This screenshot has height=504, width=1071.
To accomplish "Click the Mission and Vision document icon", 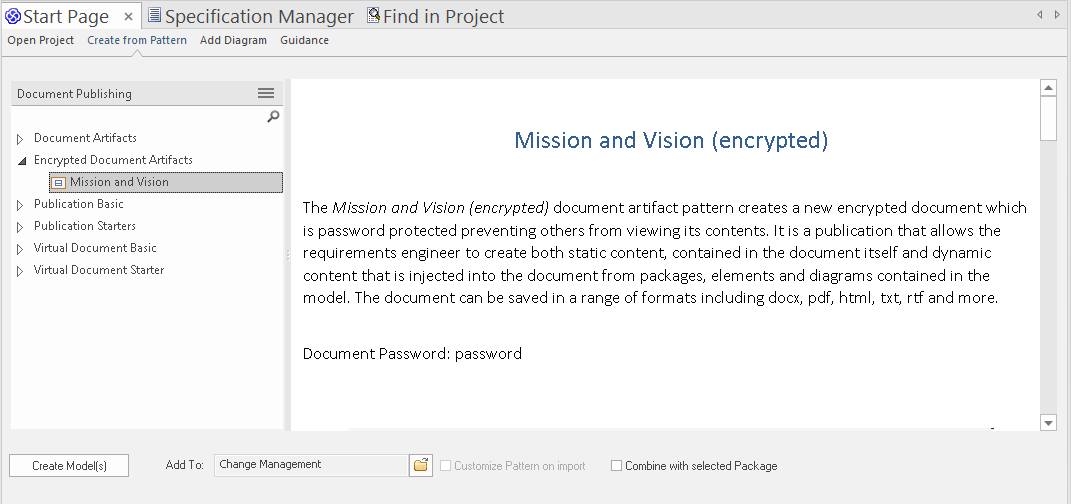I will pyautogui.click(x=59, y=182).
